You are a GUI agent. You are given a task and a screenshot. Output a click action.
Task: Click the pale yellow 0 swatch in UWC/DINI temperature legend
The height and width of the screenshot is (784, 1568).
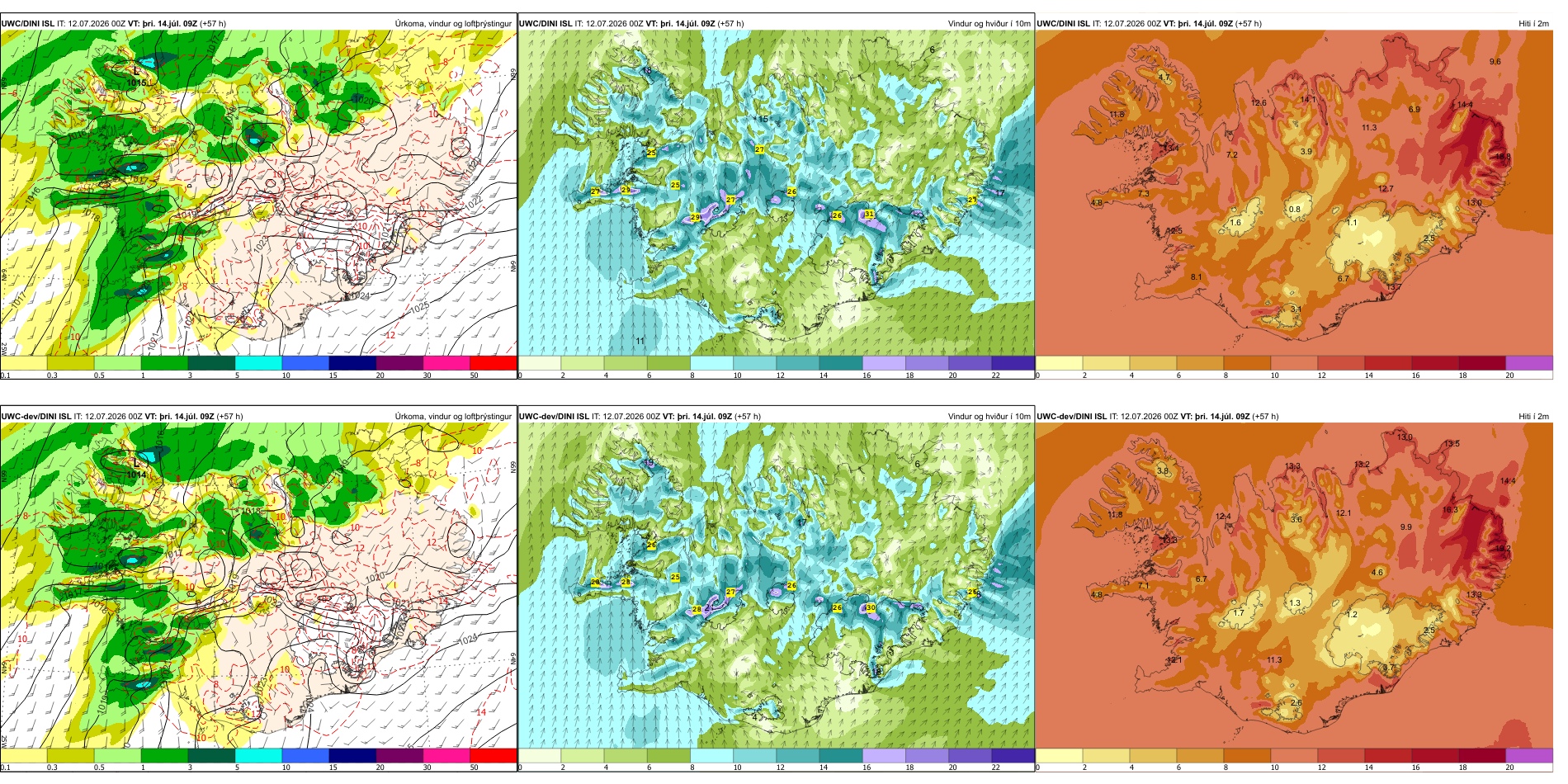point(1059,362)
